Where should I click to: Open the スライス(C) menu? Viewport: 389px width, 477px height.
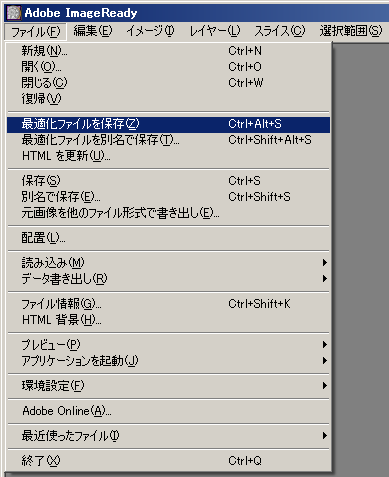280,31
